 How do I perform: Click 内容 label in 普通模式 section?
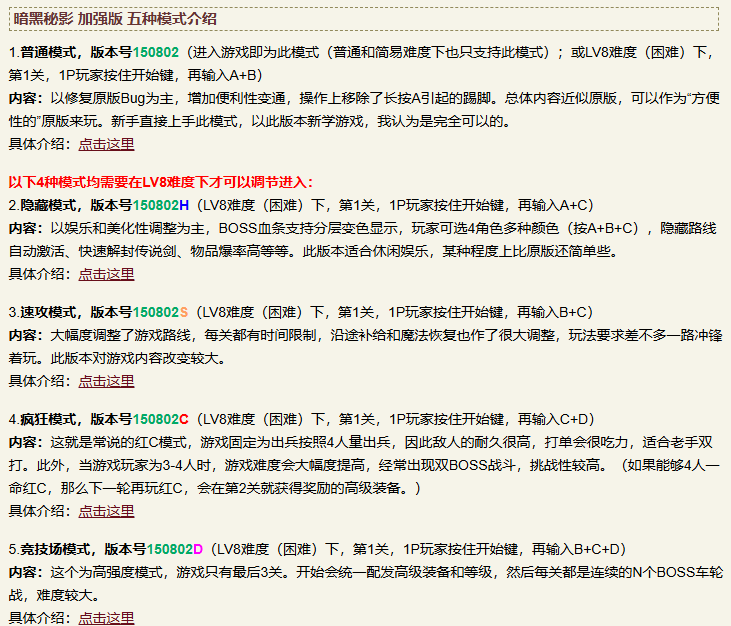pyautogui.click(x=26, y=98)
